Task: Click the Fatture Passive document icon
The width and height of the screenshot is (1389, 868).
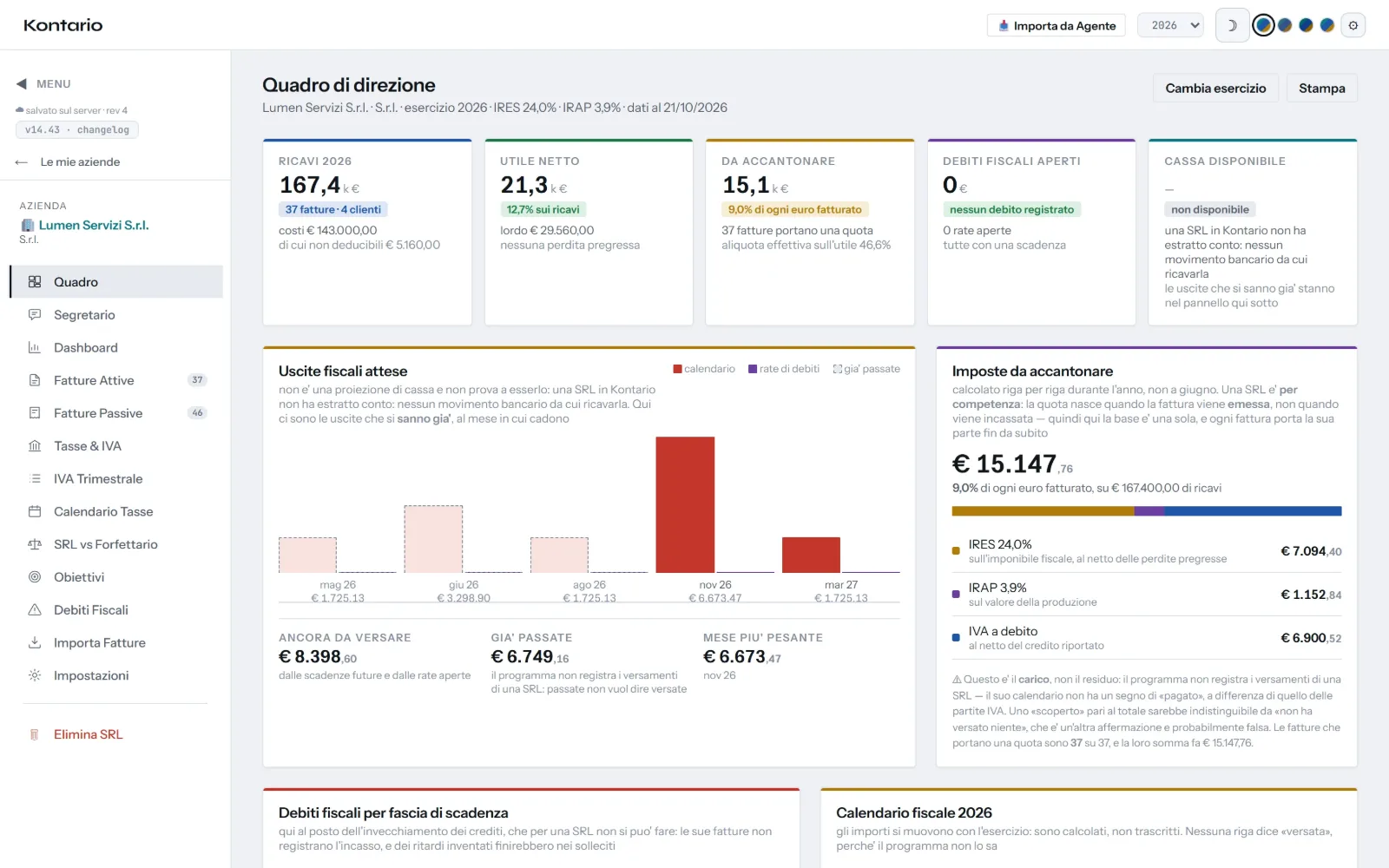Action: [35, 413]
